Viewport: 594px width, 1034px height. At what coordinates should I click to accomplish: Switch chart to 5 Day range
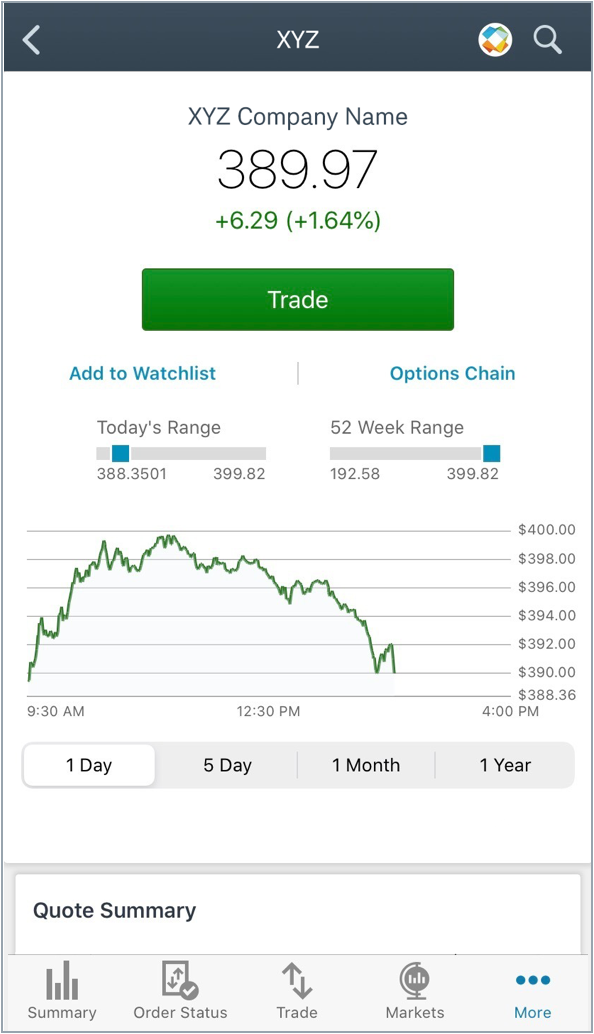(227, 765)
